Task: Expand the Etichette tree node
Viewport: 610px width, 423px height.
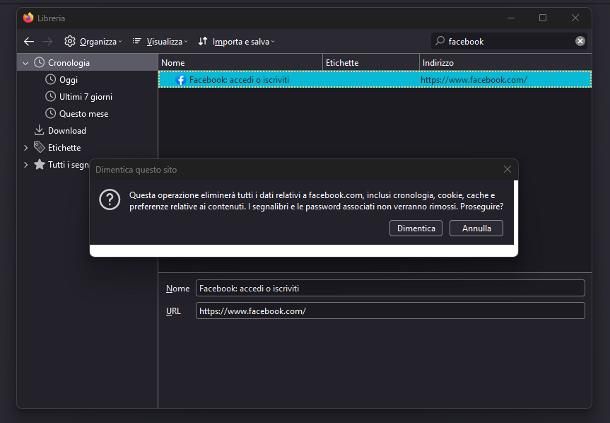Action: click(26, 148)
